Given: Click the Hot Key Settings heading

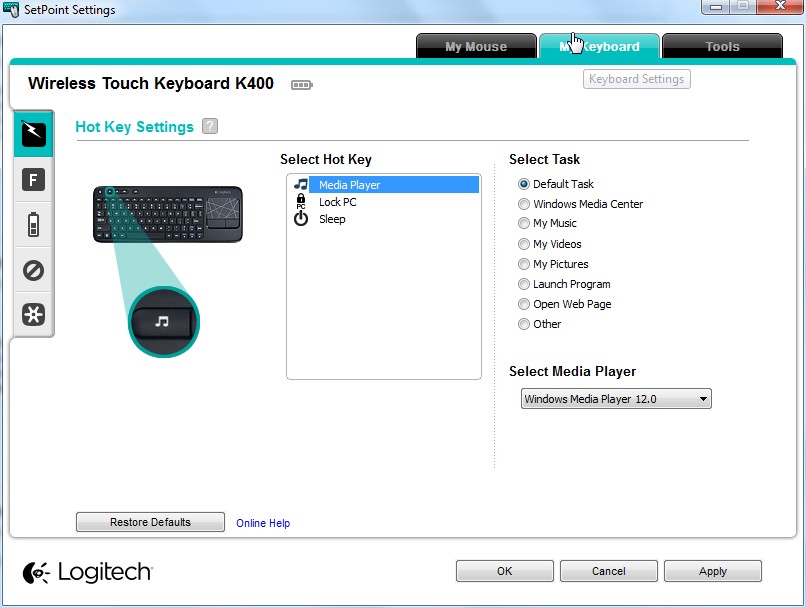Looking at the screenshot, I should pyautogui.click(x=134, y=126).
